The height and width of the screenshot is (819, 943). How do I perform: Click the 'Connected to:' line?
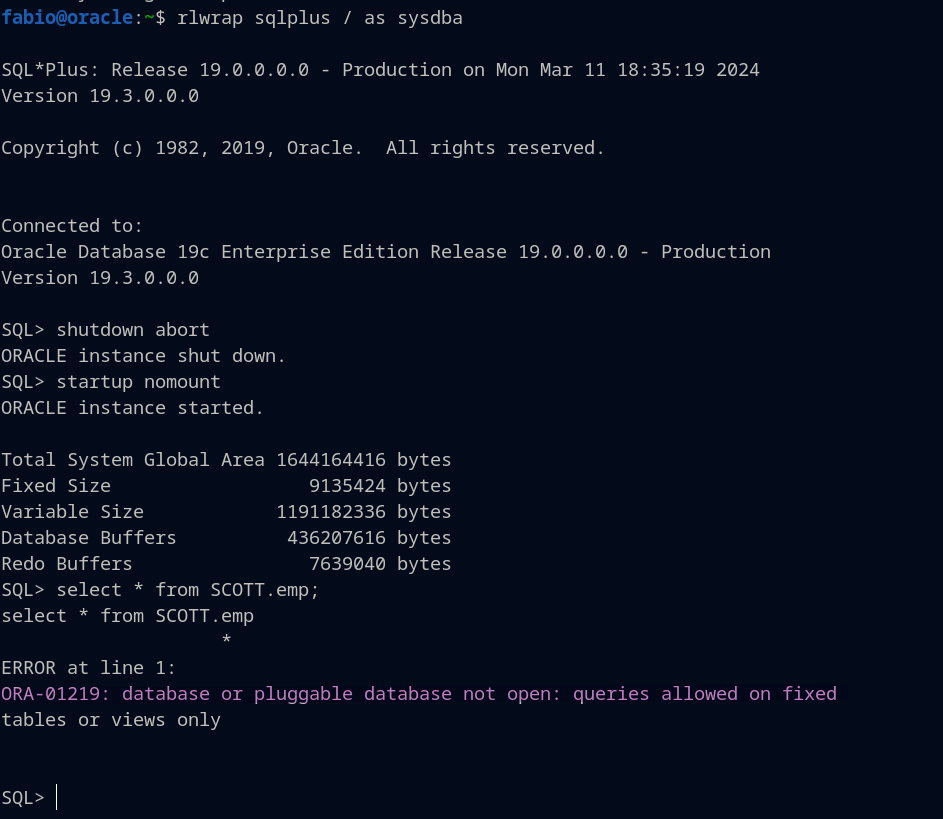pos(72,226)
